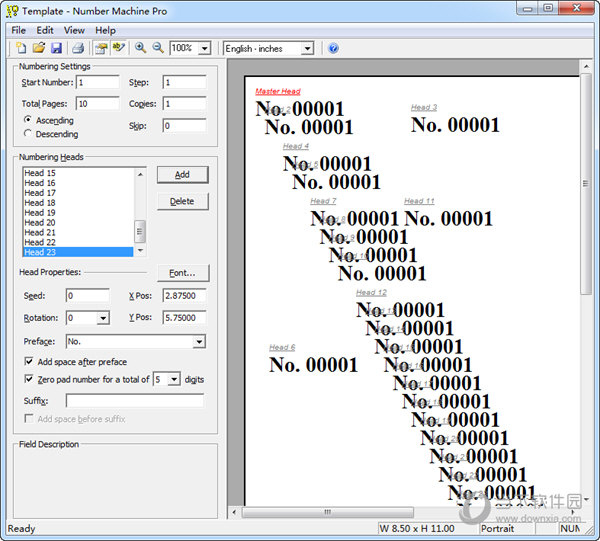Click the Number Machine Pro title bar icon
The image size is (600, 541).
coord(12,11)
